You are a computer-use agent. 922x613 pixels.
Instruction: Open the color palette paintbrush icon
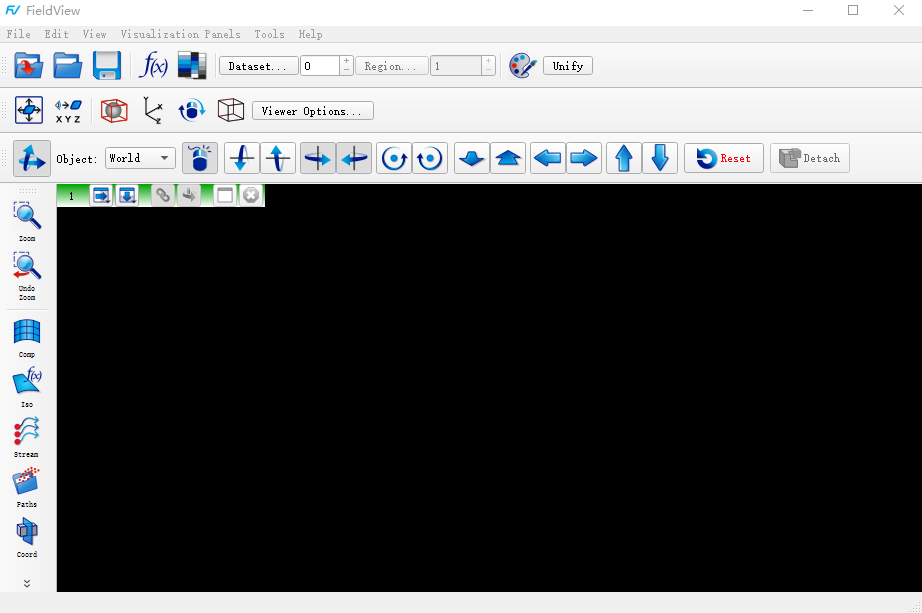point(522,66)
